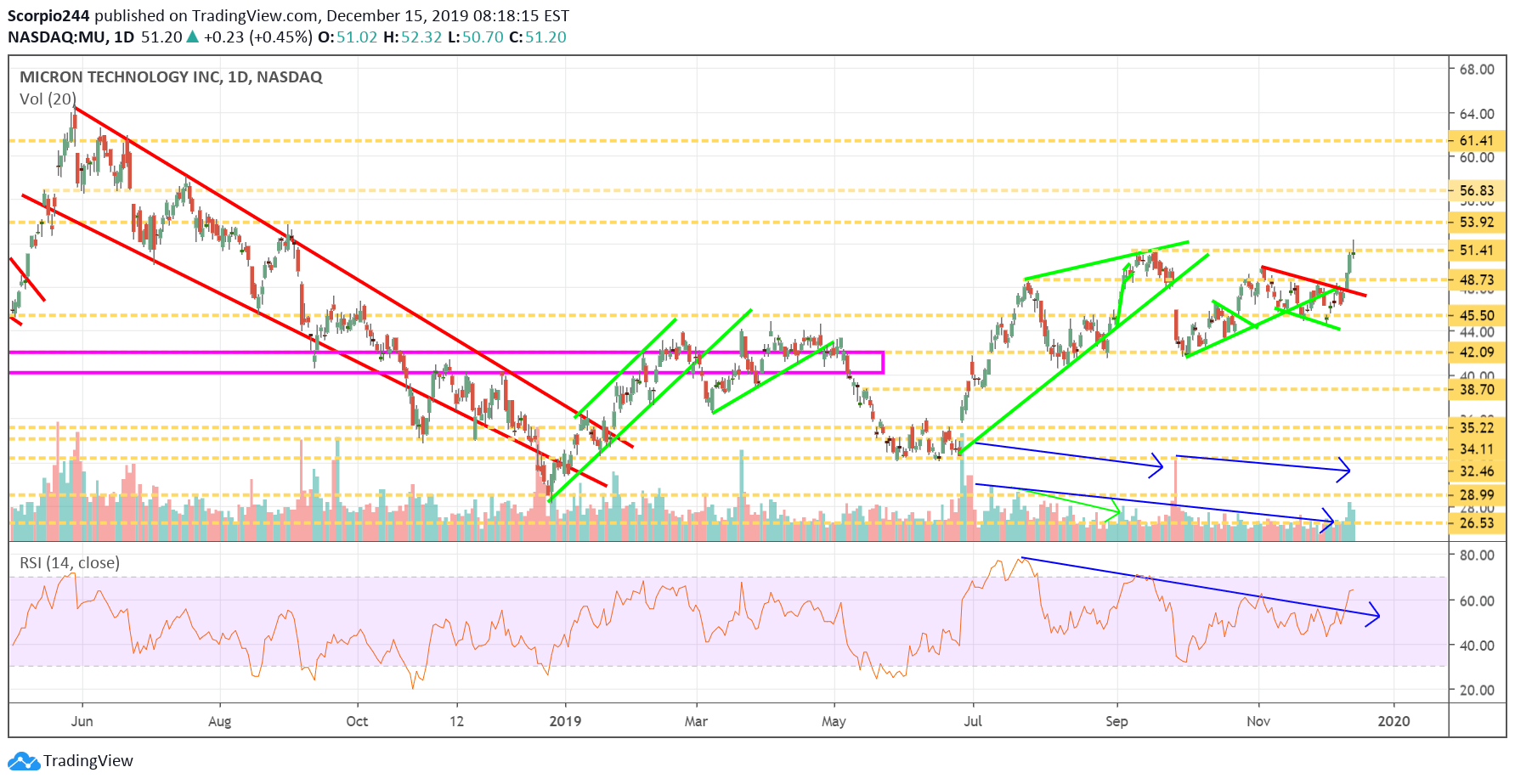1515x784 pixels.
Task: Click the NASDAQ:MU, 1D symbol label
Action: pyautogui.click(x=71, y=37)
